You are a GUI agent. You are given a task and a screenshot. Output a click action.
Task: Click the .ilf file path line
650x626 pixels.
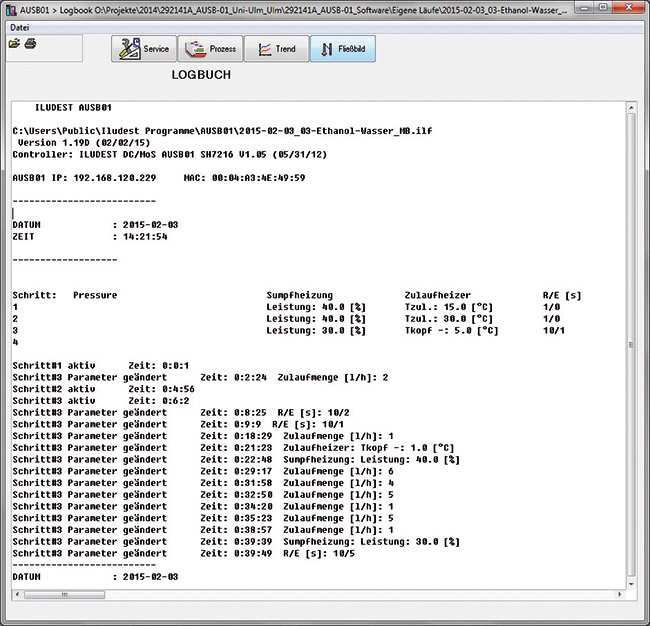click(222, 131)
